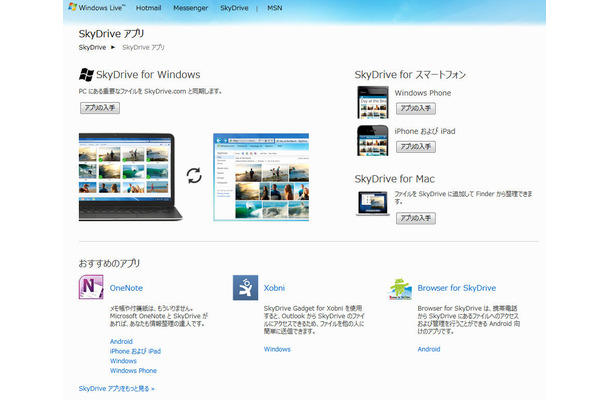Viewport: 610px width, 400px height.
Task: Go to SkyDrive in top navigation
Action: pos(234,8)
